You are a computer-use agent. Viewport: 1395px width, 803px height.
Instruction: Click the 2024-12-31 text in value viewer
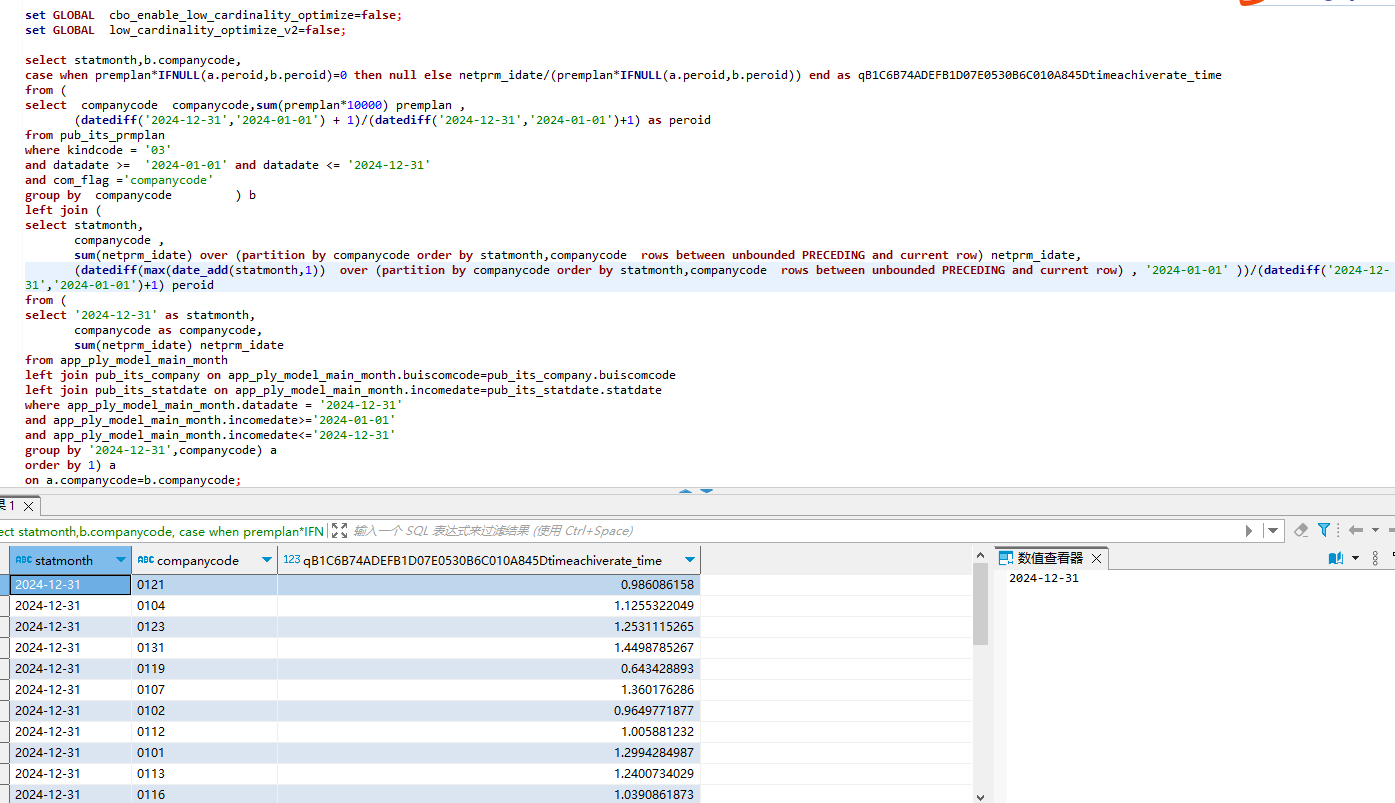(1043, 578)
